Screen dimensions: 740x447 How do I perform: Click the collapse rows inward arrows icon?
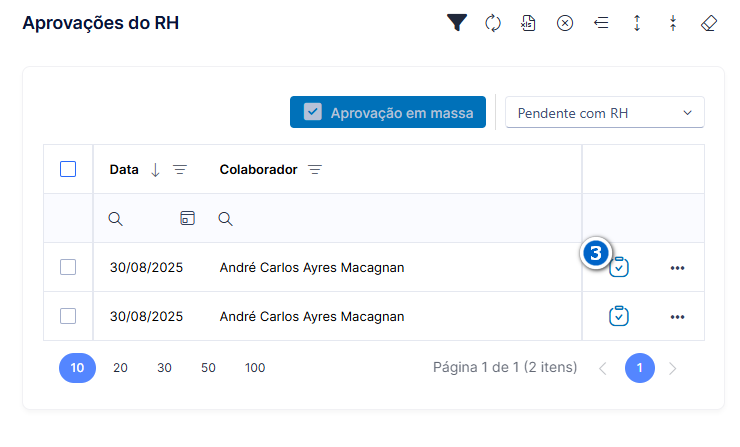tap(673, 23)
